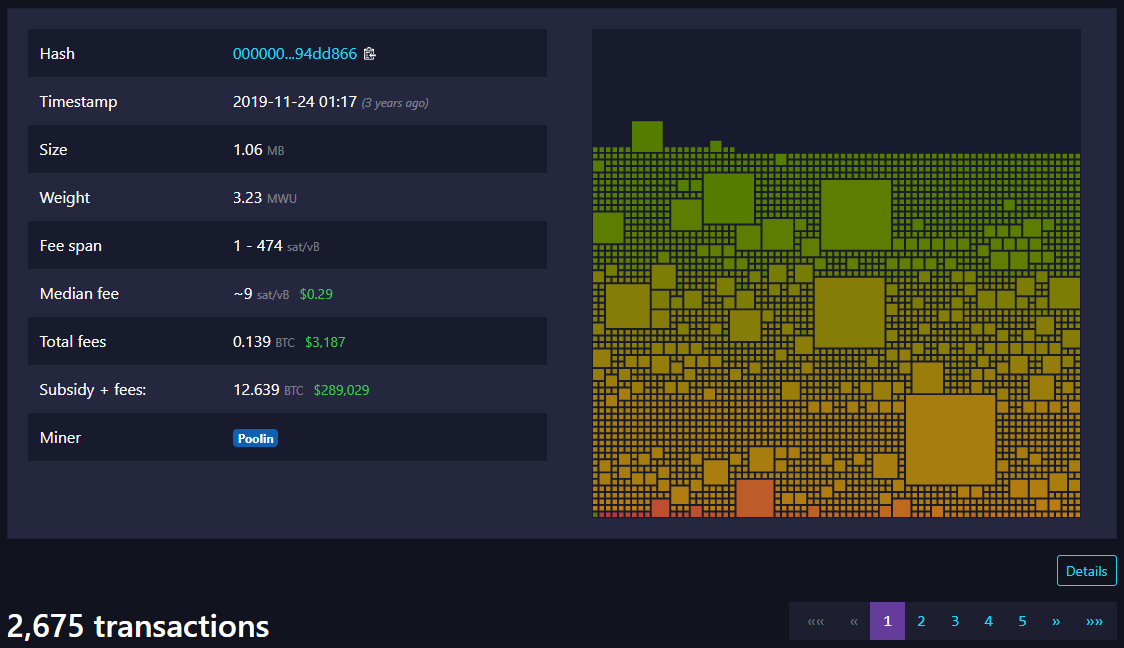Click the green square at far left edge
The height and width of the screenshot is (648, 1124).
[607, 228]
